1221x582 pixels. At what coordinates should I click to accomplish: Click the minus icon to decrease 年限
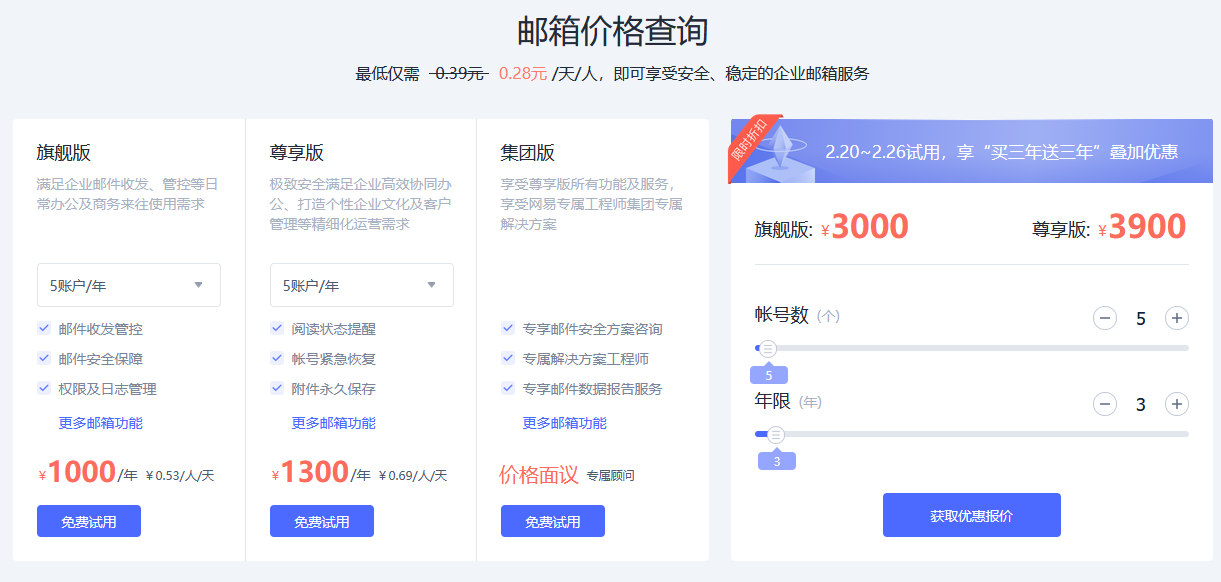click(x=1104, y=404)
